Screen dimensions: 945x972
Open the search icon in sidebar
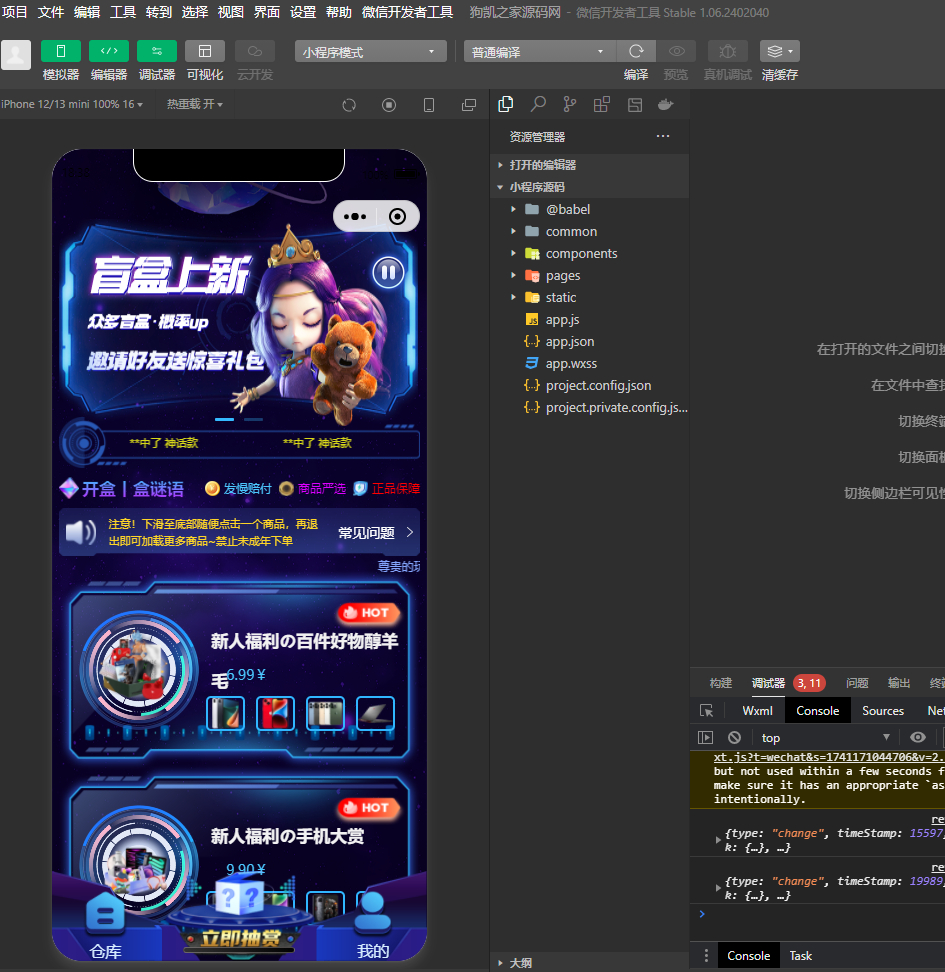click(538, 104)
